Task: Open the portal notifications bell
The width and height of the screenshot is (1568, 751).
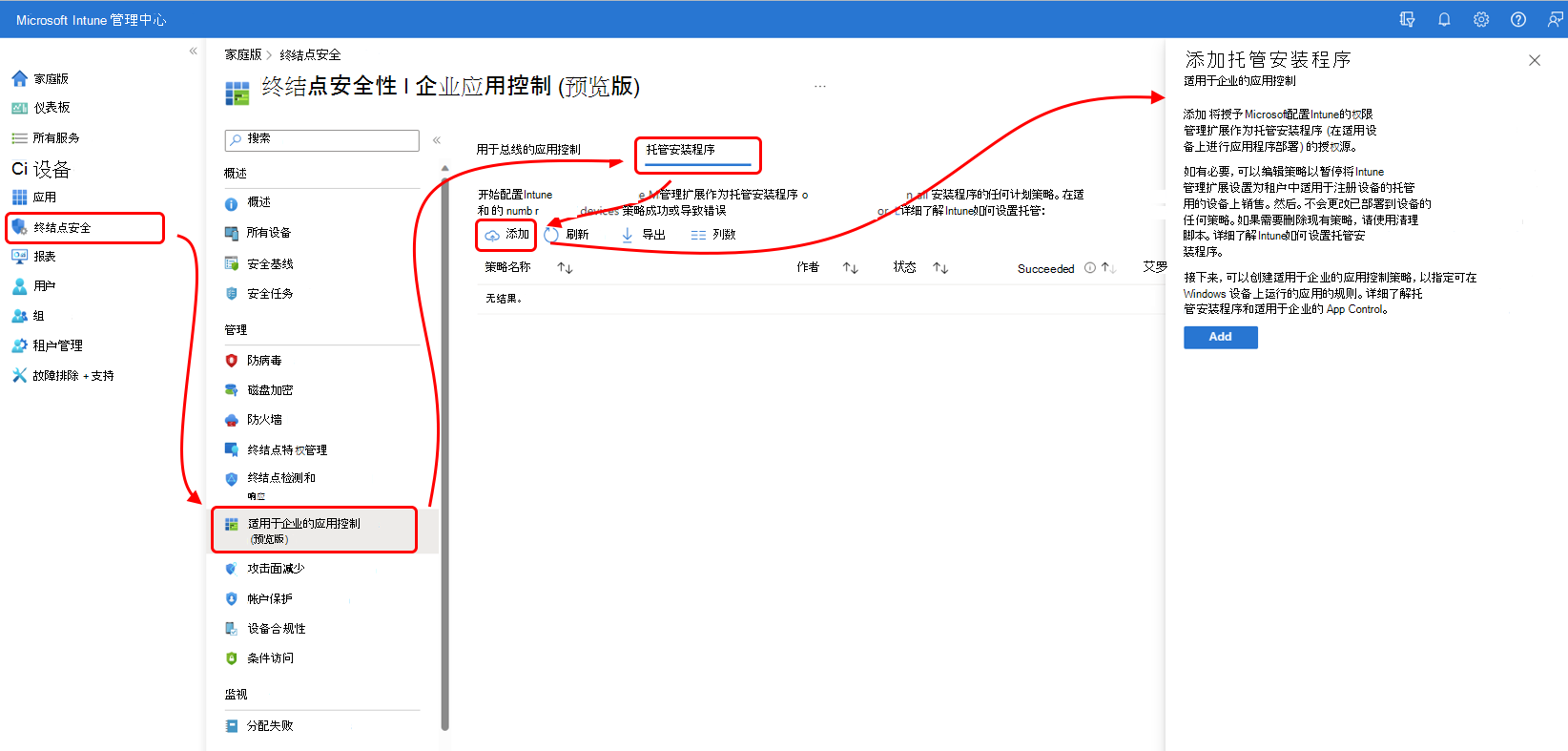Action: 1444,19
